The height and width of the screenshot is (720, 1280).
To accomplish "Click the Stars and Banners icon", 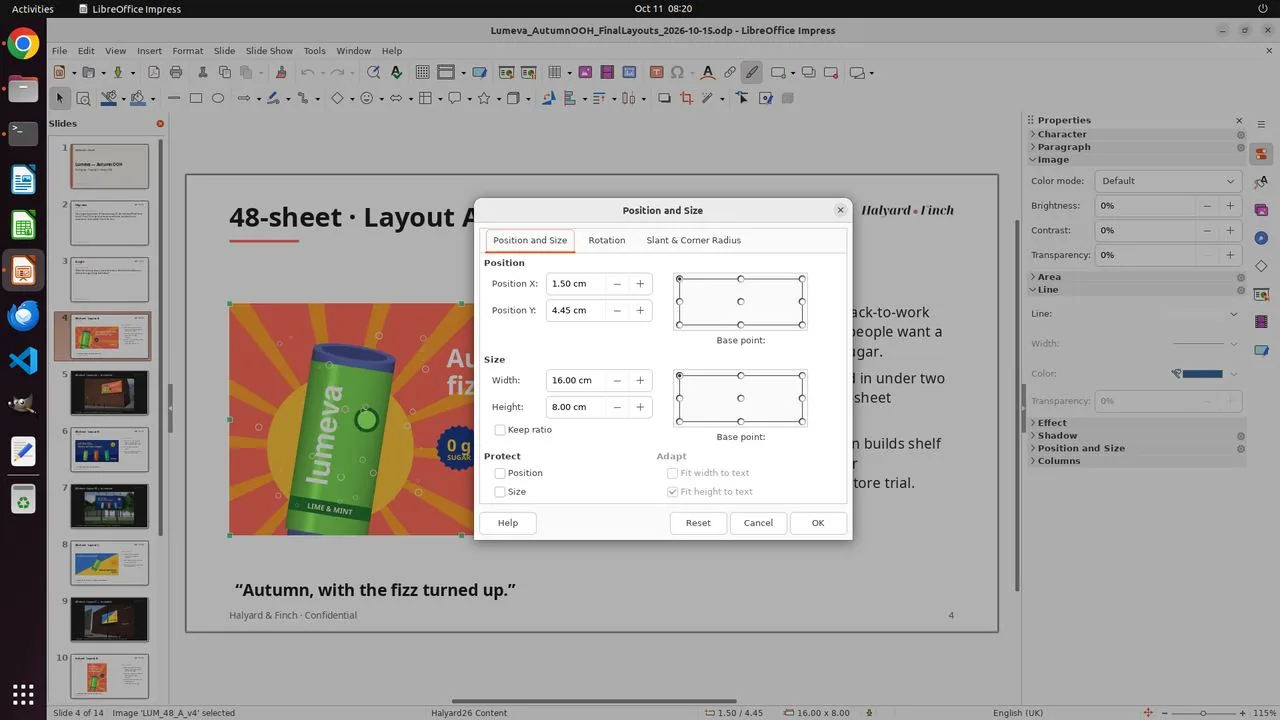I will (484, 98).
